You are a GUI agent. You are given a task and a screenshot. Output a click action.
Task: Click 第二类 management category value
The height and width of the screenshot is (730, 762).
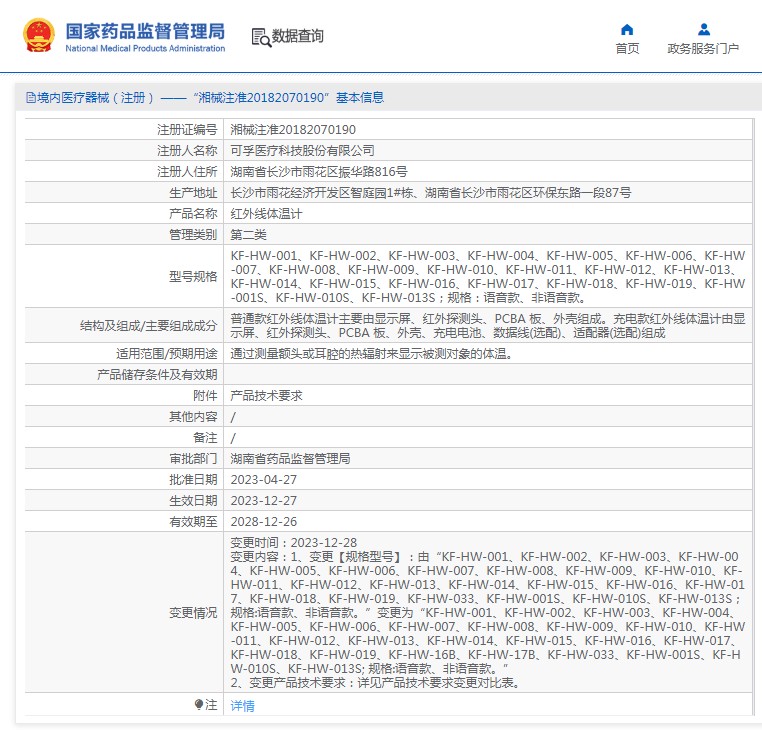coord(248,235)
